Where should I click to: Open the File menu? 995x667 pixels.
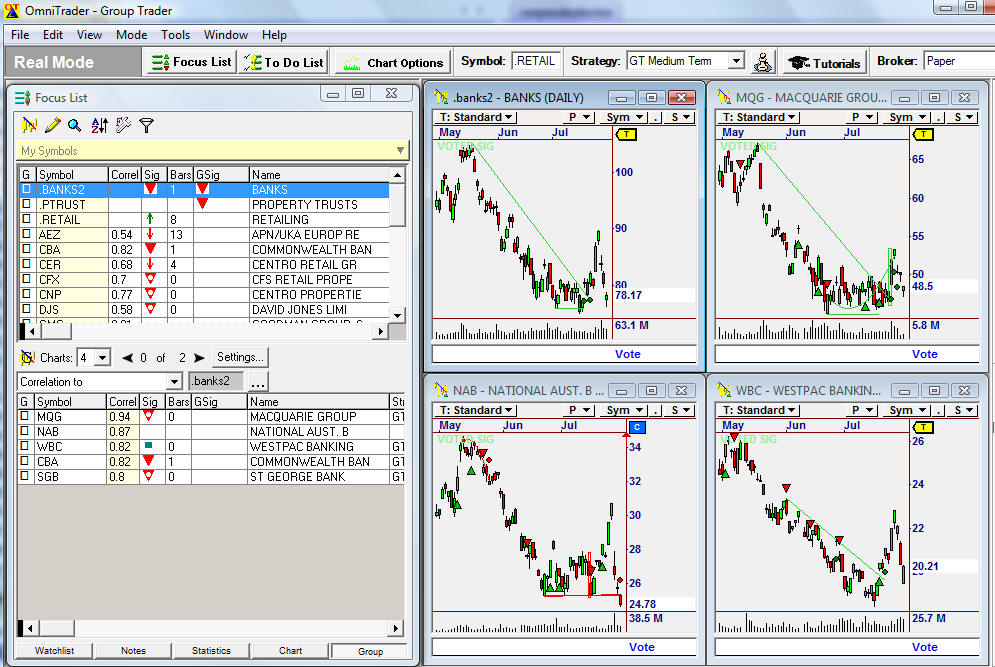pos(20,35)
